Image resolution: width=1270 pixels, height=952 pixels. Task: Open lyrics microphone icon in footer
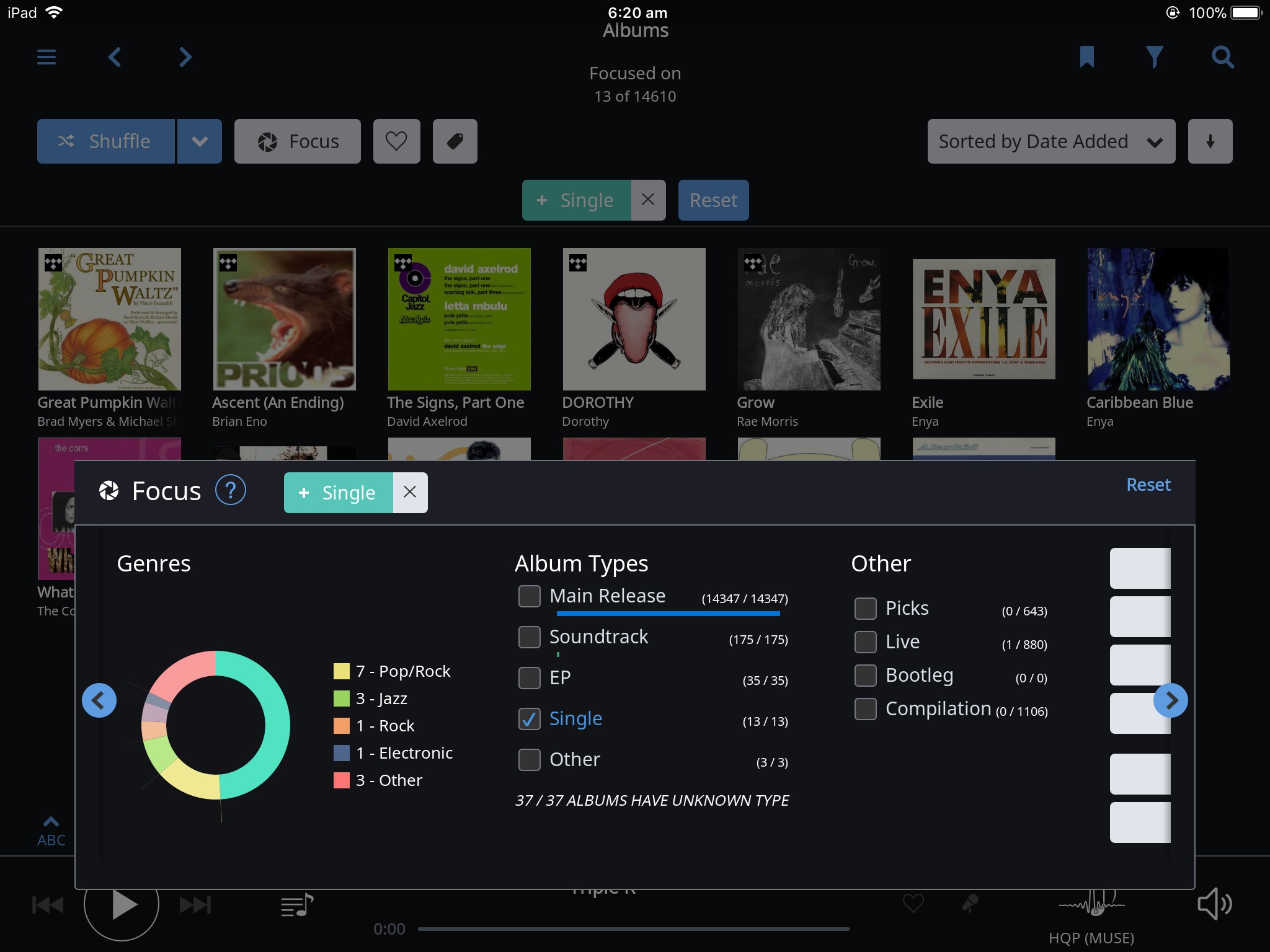click(x=970, y=903)
